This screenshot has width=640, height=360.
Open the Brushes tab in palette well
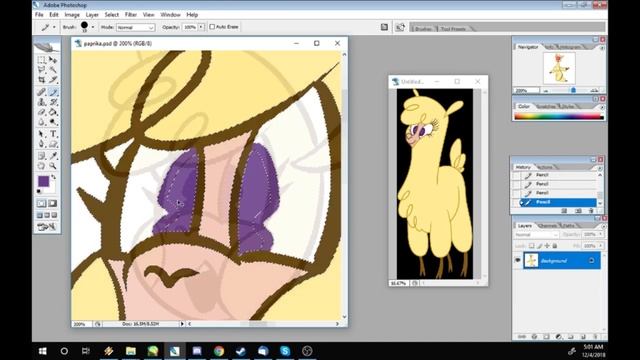tap(423, 29)
